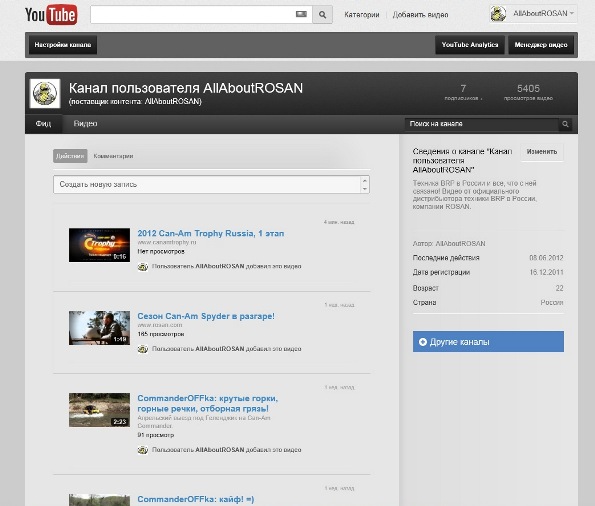Click the Настройки канала button

[63, 45]
